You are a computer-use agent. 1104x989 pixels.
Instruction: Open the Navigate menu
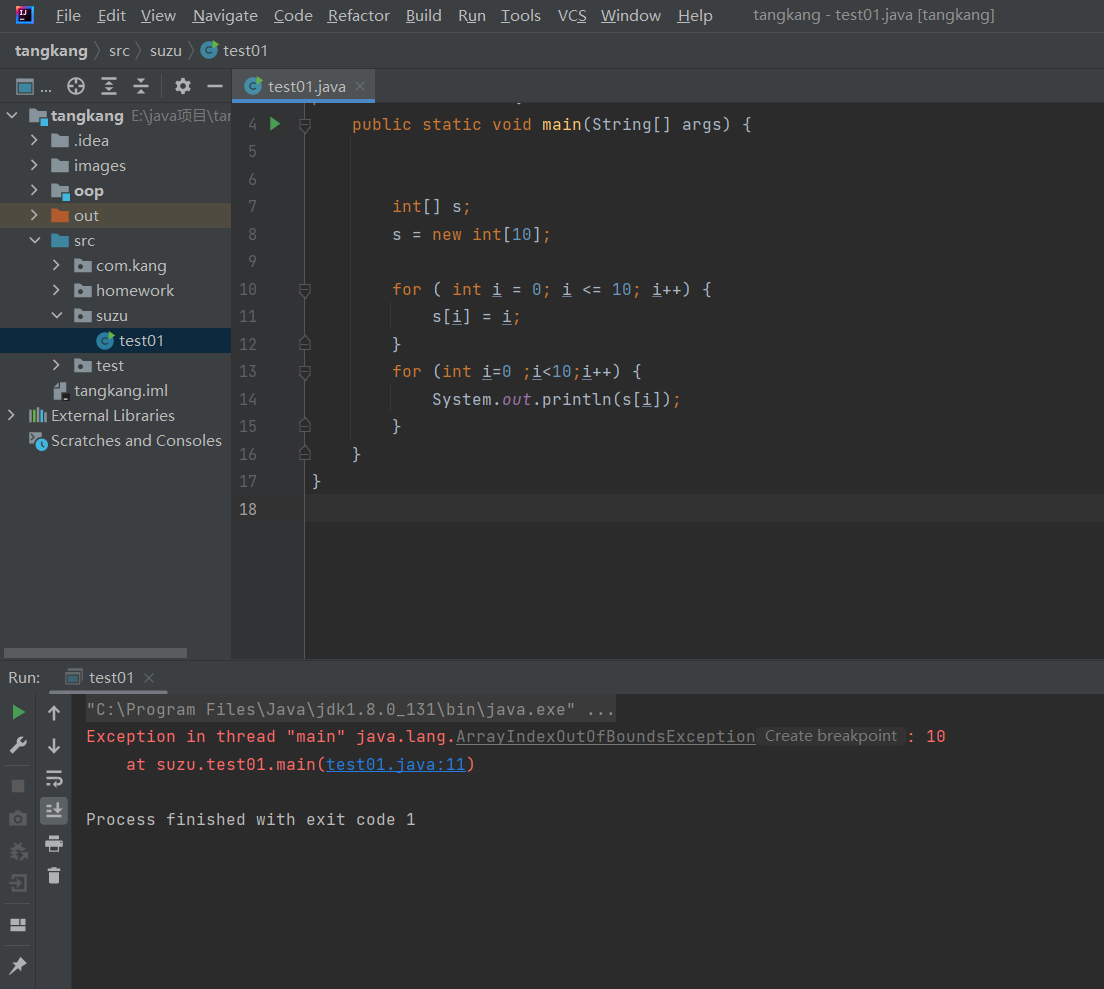tap(225, 15)
